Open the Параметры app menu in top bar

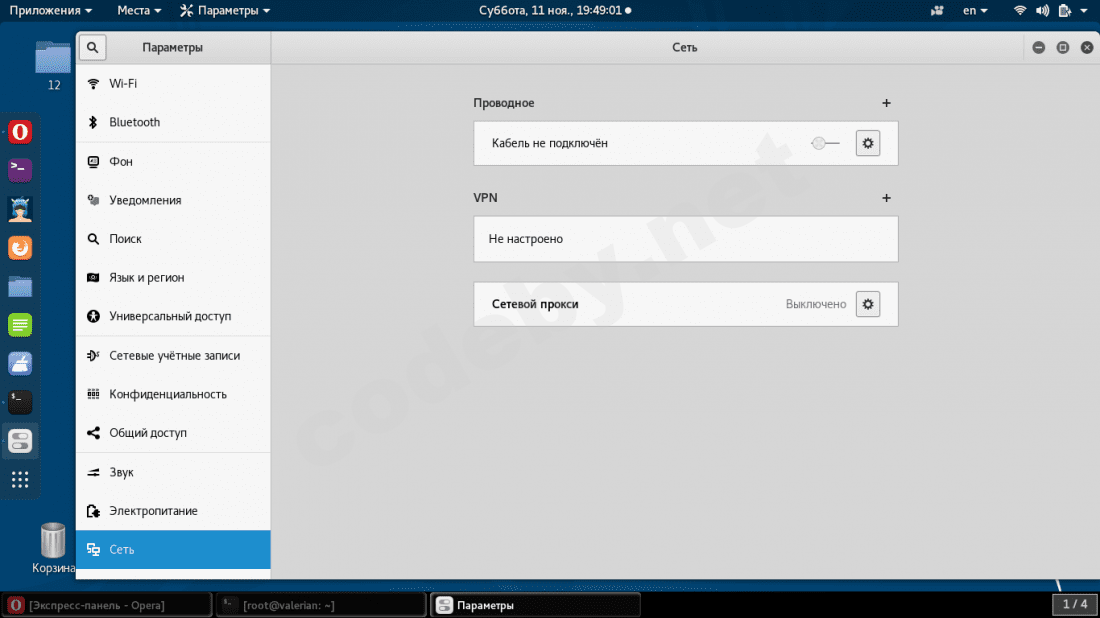(224, 11)
